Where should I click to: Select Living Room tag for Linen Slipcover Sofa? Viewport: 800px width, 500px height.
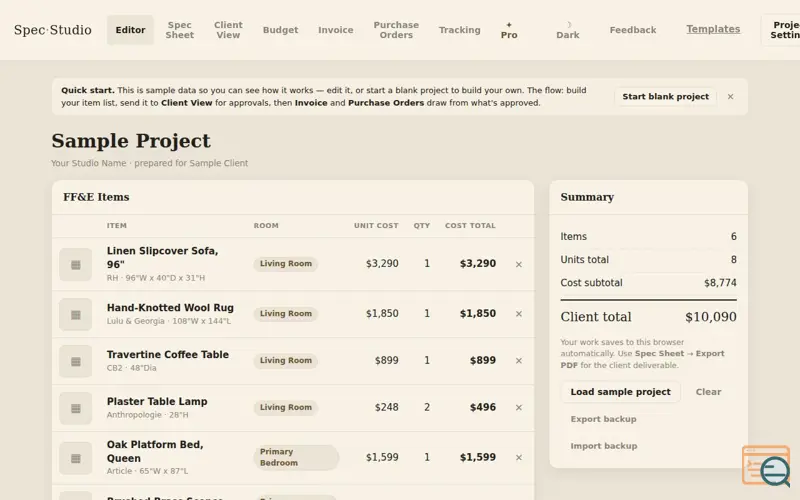[286, 264]
